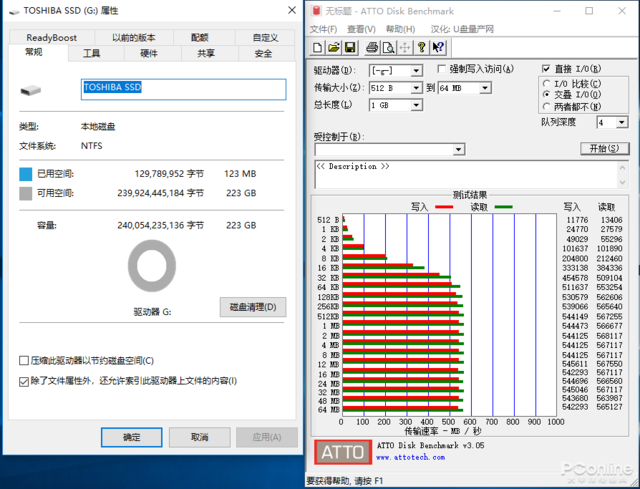Click the New file icon in ATTO toolbar
Image resolution: width=640 pixels, height=489 pixels.
[x=317, y=48]
